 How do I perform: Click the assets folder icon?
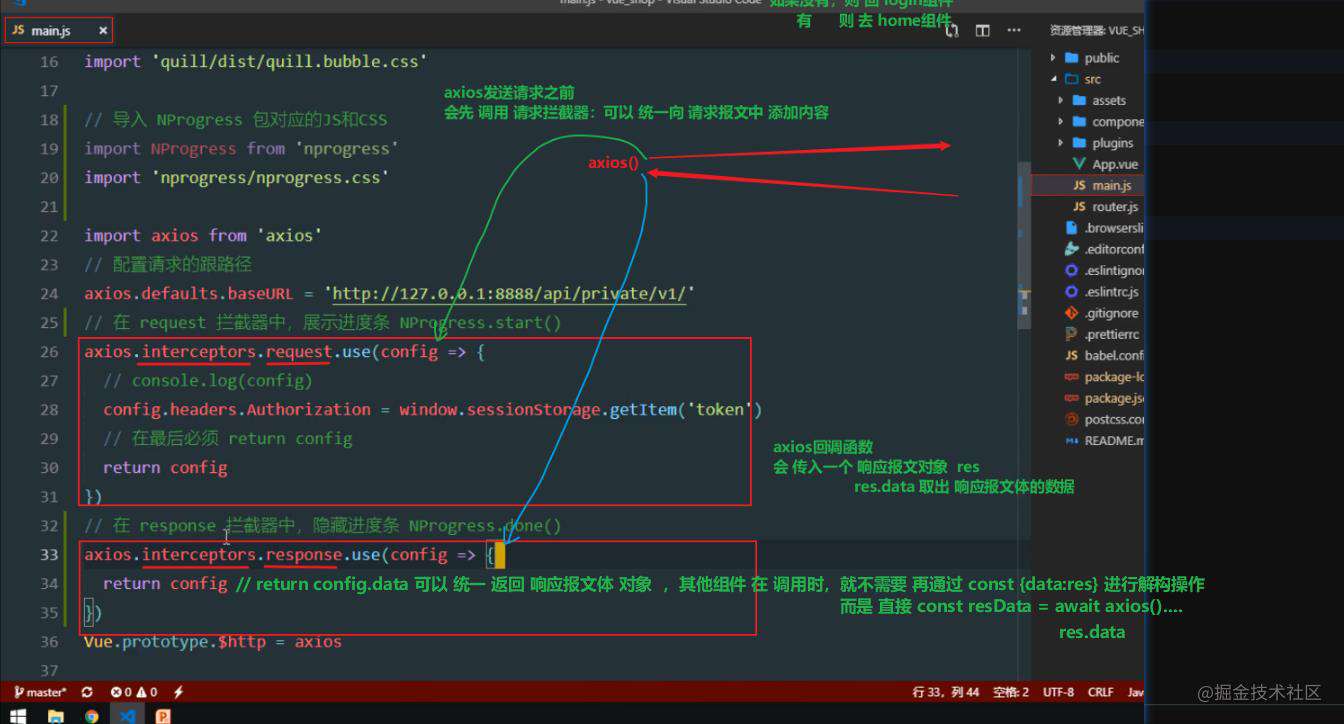coord(1079,100)
